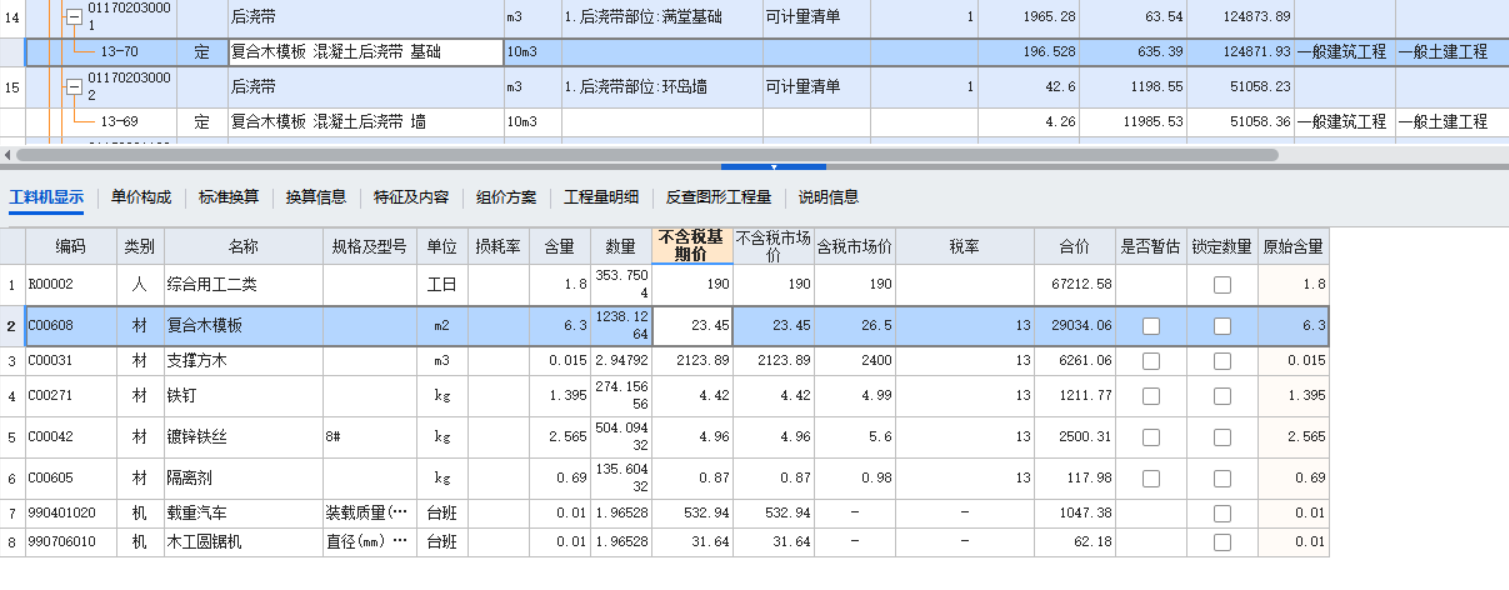Tick 是否暂估 for 复合木模板
The image size is (1509, 590).
(1151, 326)
